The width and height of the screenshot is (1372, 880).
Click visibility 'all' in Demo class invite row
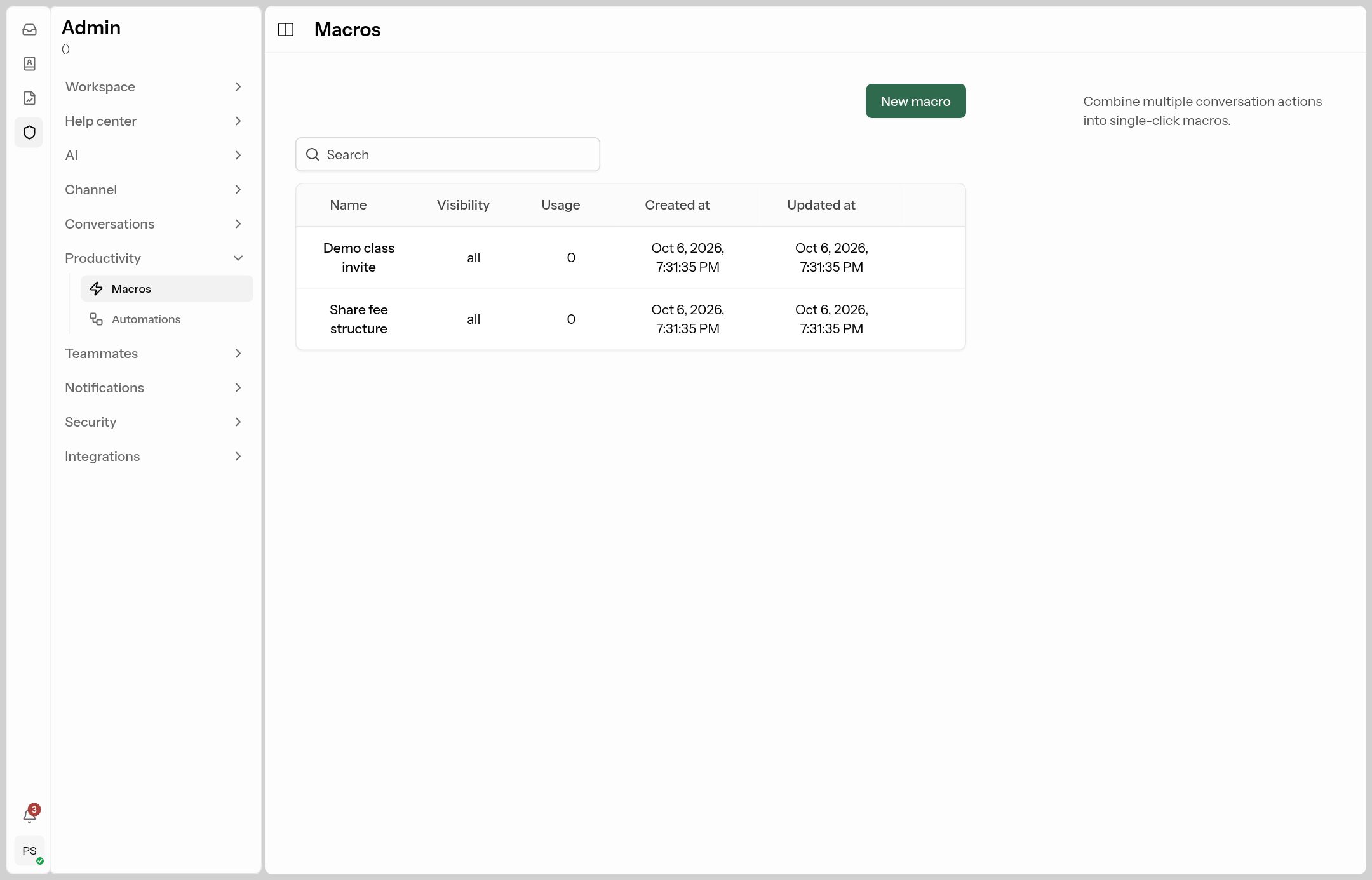tap(473, 257)
